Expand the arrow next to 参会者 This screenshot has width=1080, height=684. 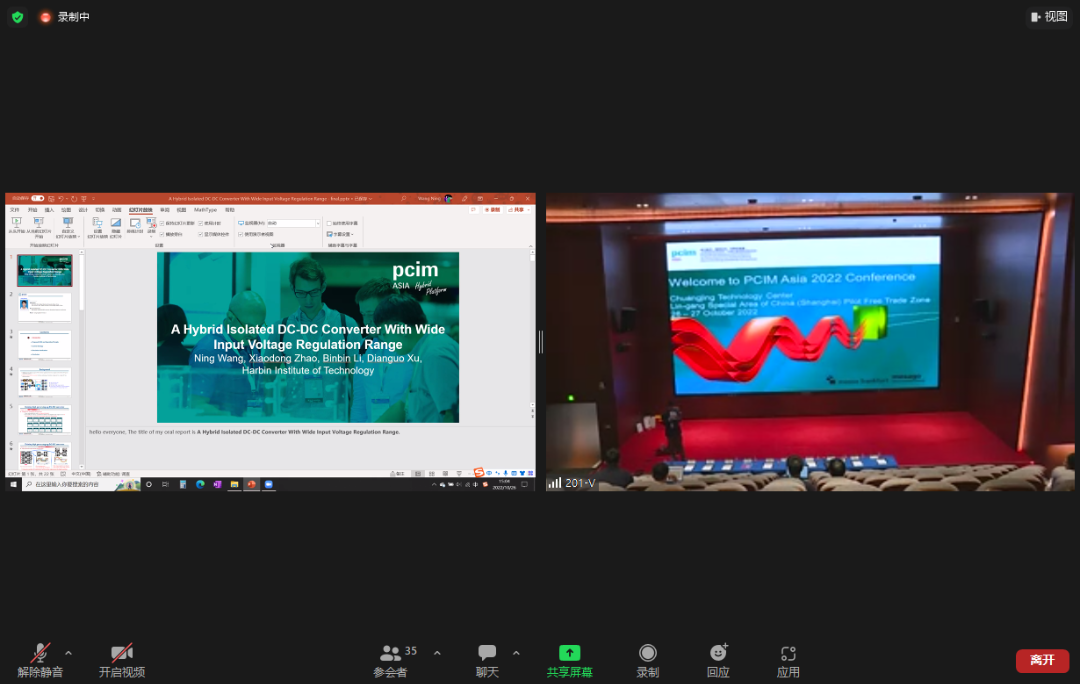coord(437,653)
